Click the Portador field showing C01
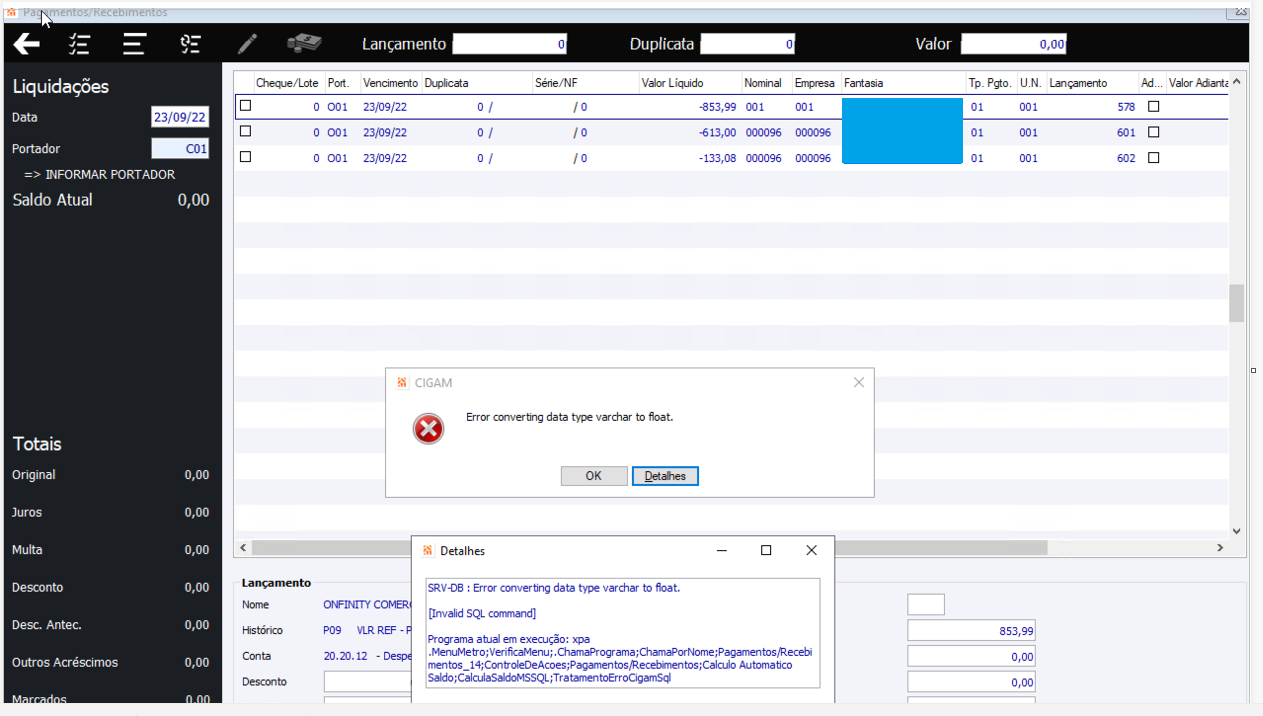The width and height of the screenshot is (1263, 716). 180,148
